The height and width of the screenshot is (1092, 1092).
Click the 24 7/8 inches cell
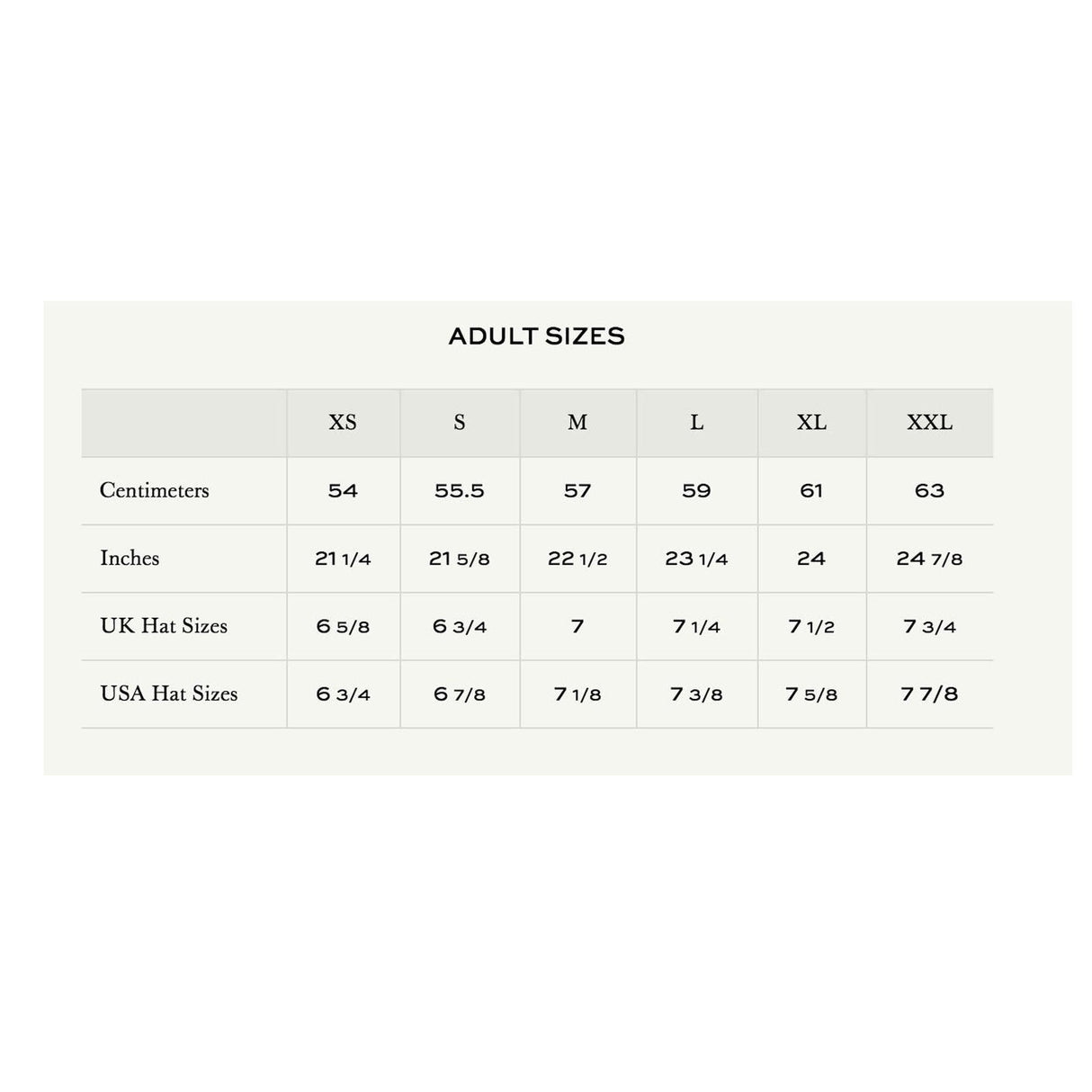[x=929, y=559]
